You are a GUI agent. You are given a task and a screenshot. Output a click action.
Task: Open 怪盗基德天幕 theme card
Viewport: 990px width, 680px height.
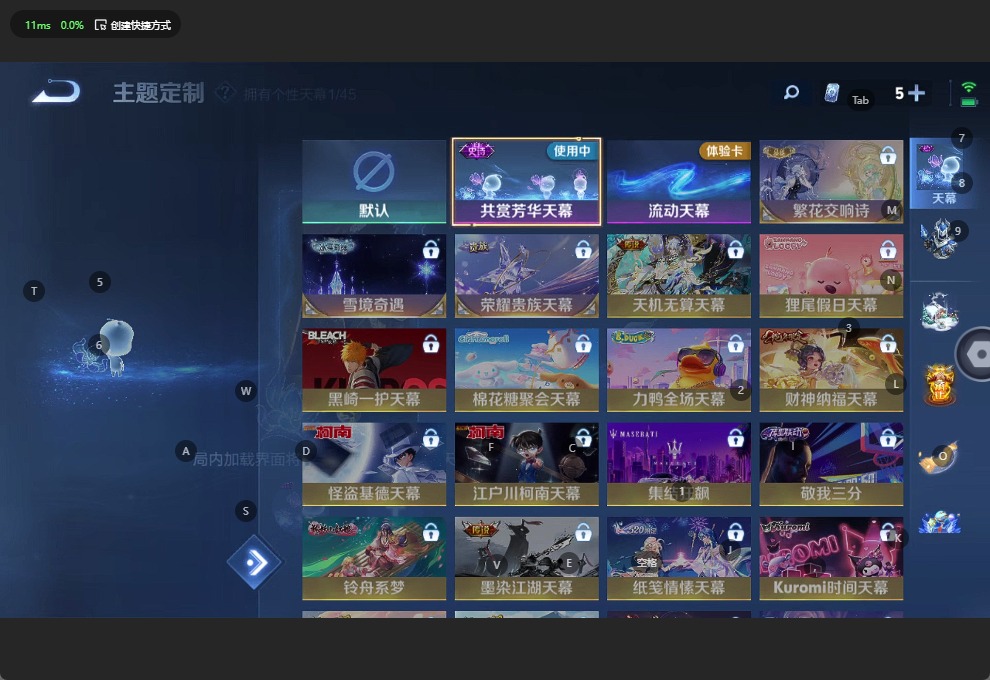point(374,464)
